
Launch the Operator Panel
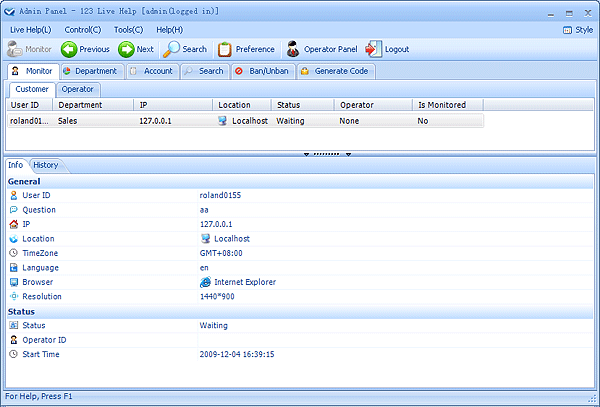pos(321,49)
